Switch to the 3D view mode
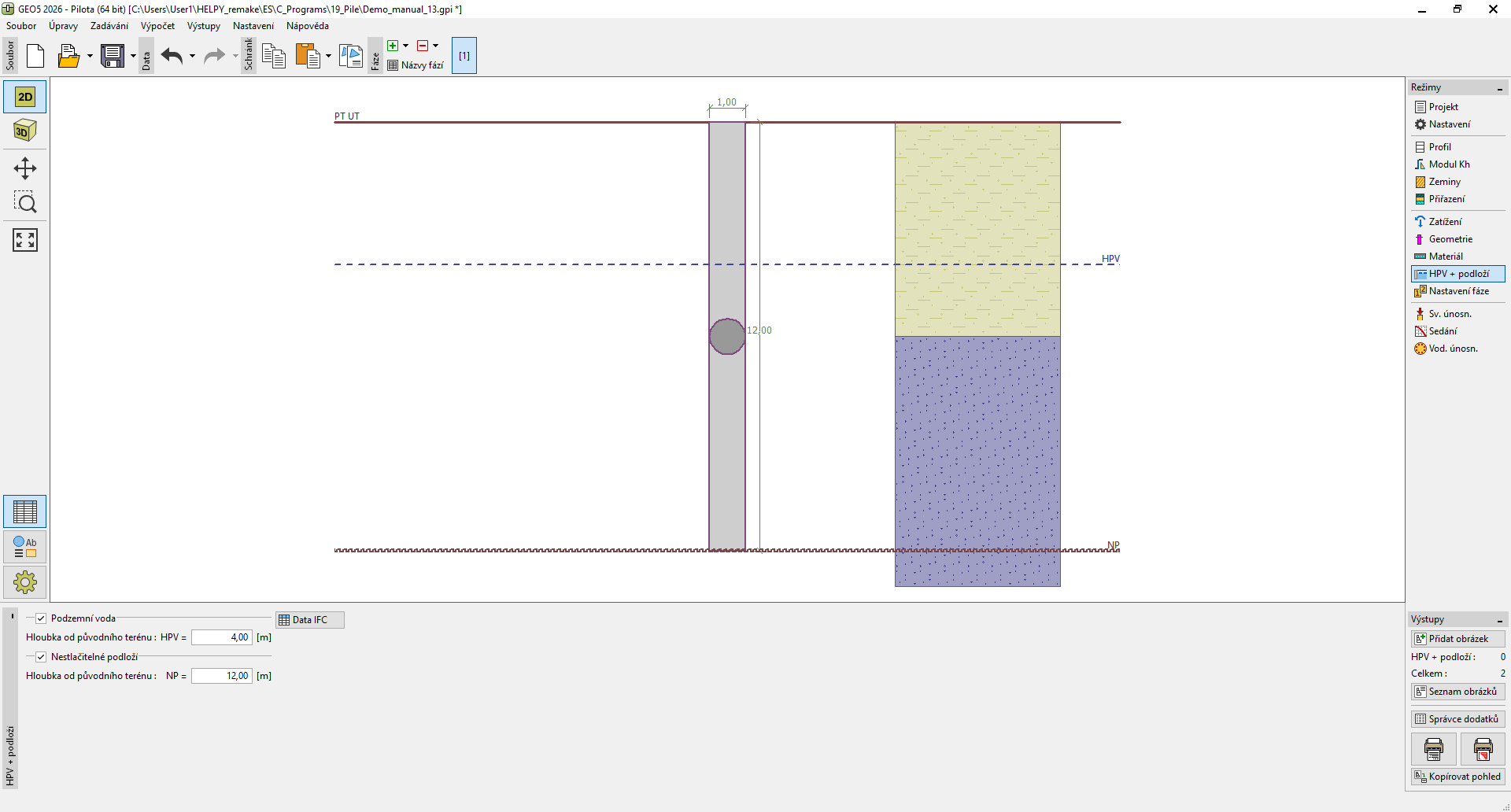 point(25,131)
